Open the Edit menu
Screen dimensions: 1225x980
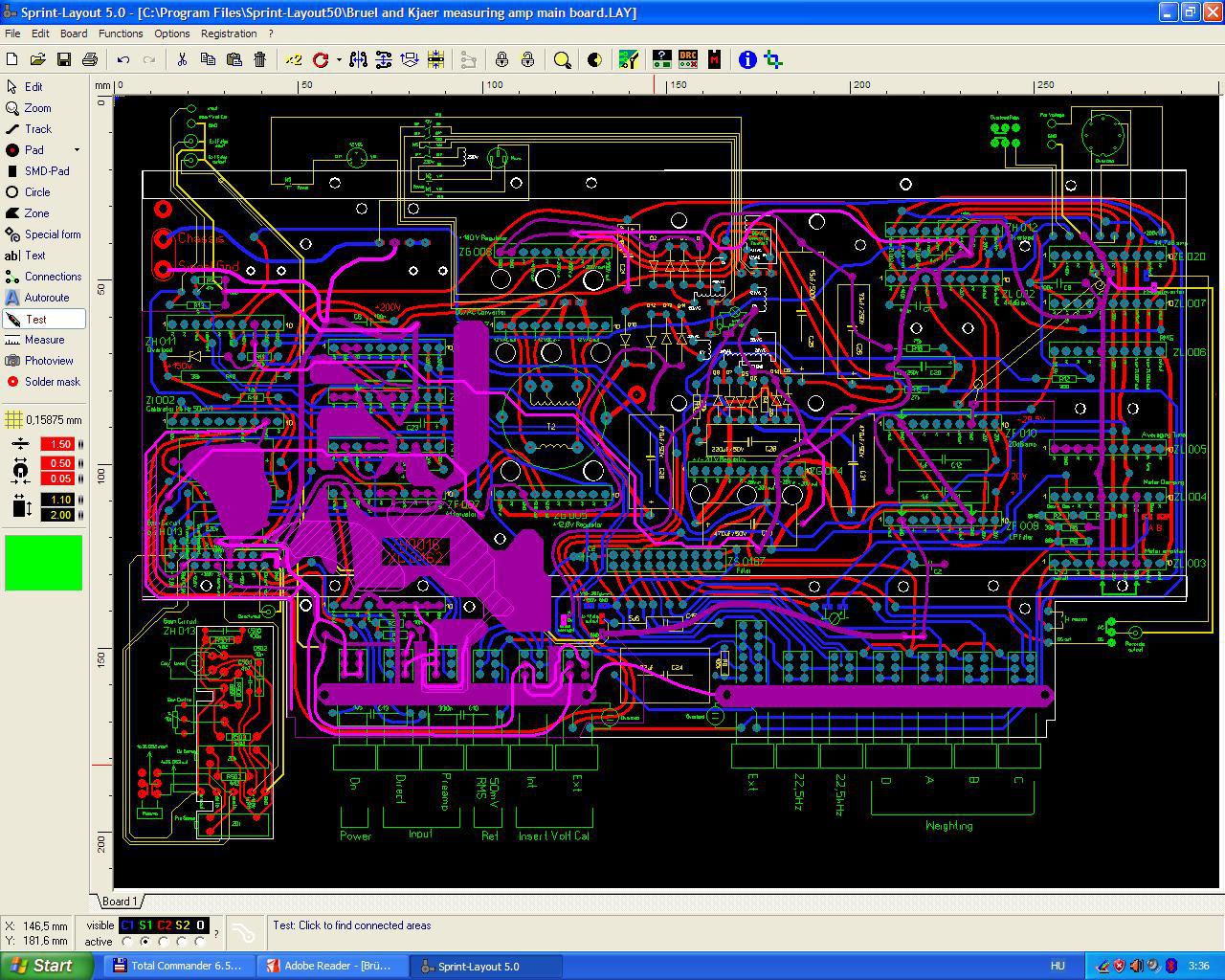point(40,33)
